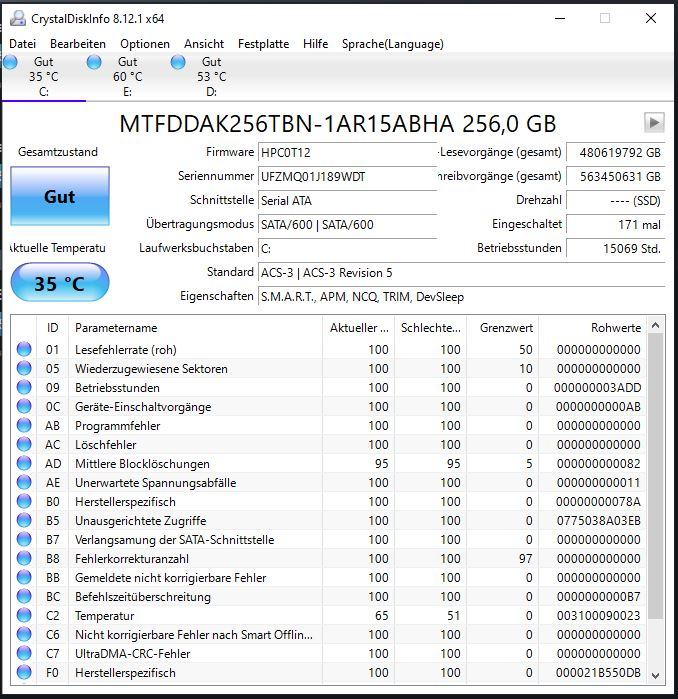678x699 pixels.
Task: Click the total writes value 563450631 GB
Action: (616, 177)
